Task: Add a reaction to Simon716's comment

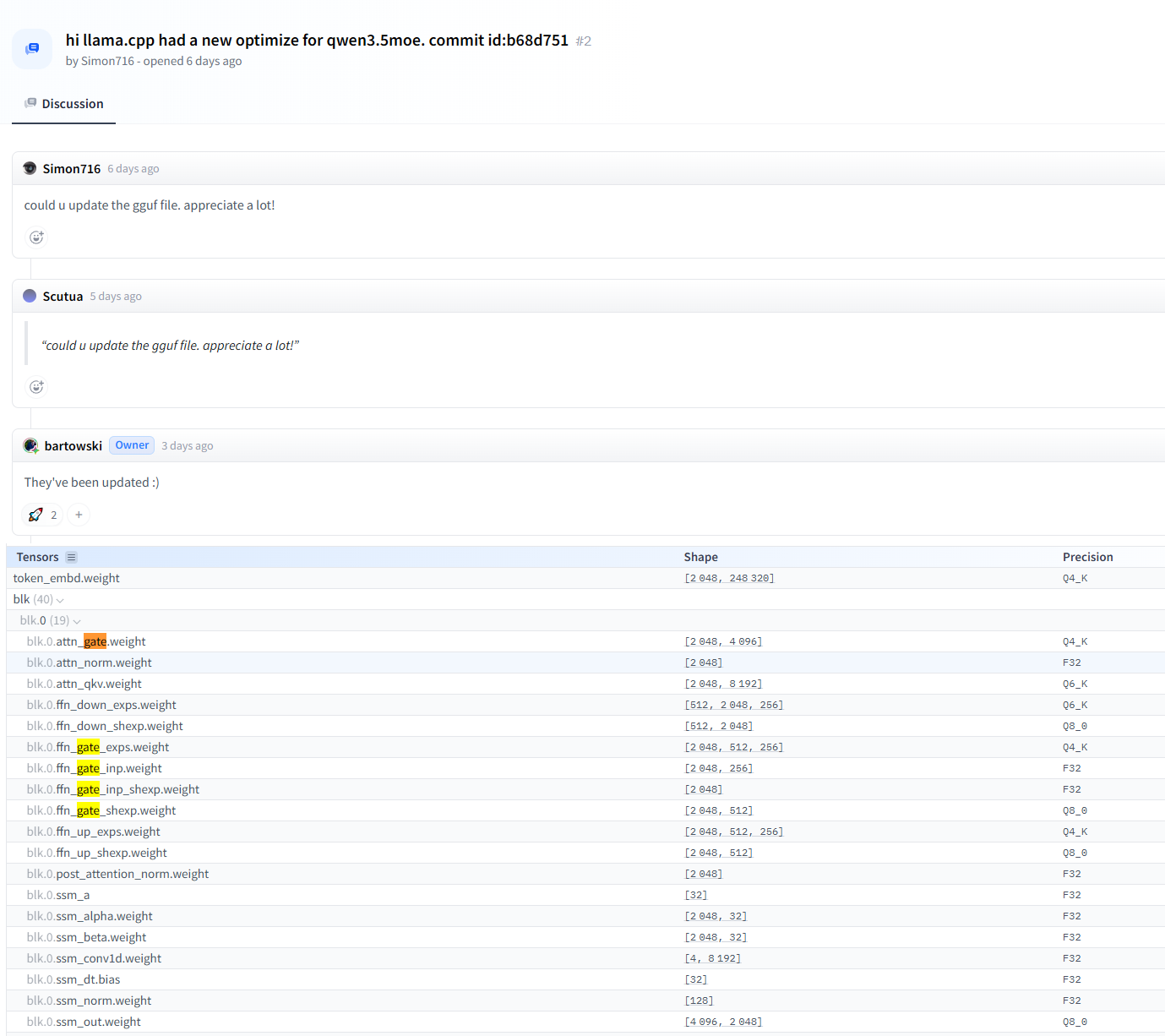Action: coord(36,237)
